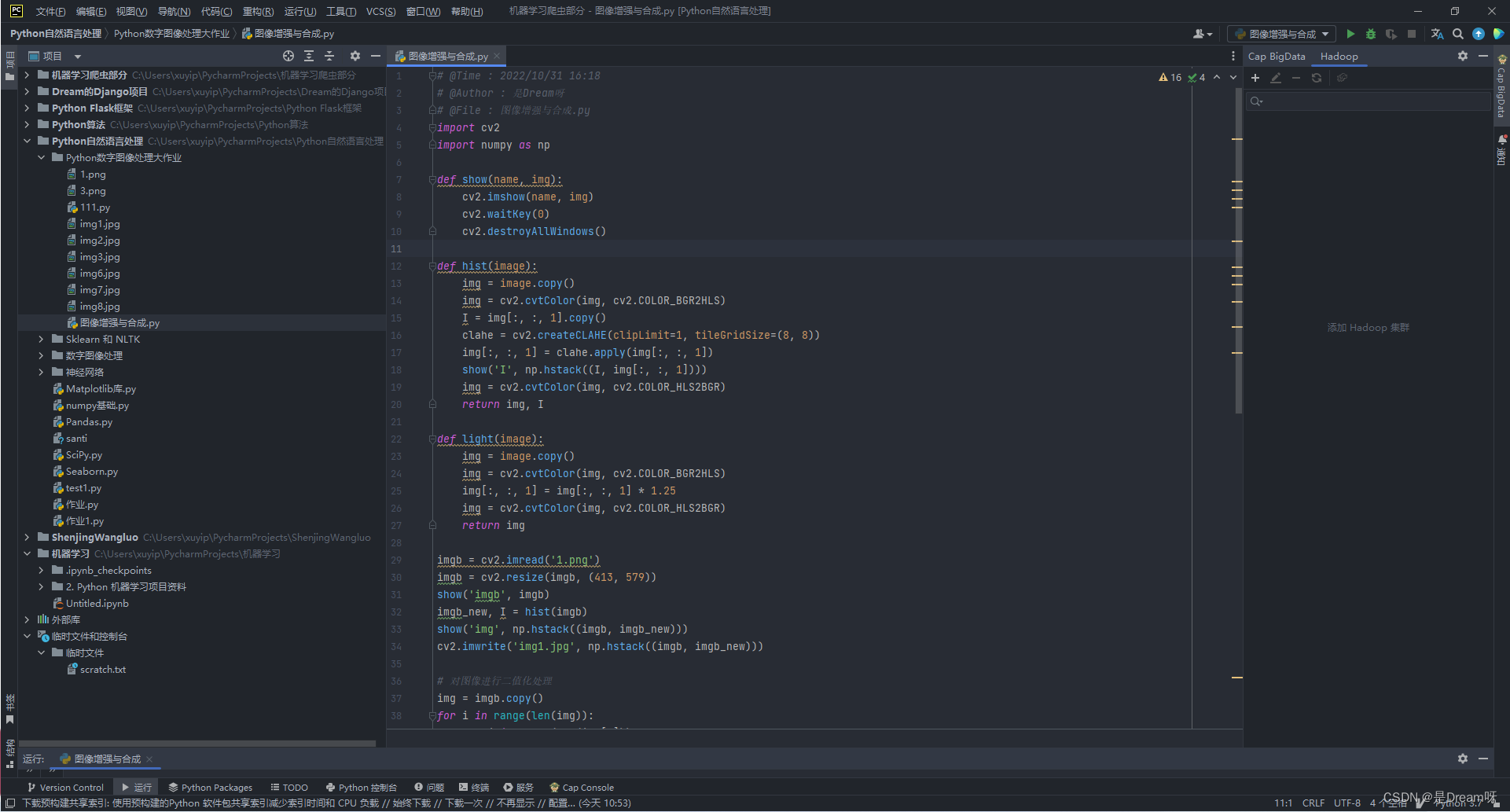Add Hadoop cluster with plus icon
This screenshot has height=812, width=1510.
[x=1255, y=78]
